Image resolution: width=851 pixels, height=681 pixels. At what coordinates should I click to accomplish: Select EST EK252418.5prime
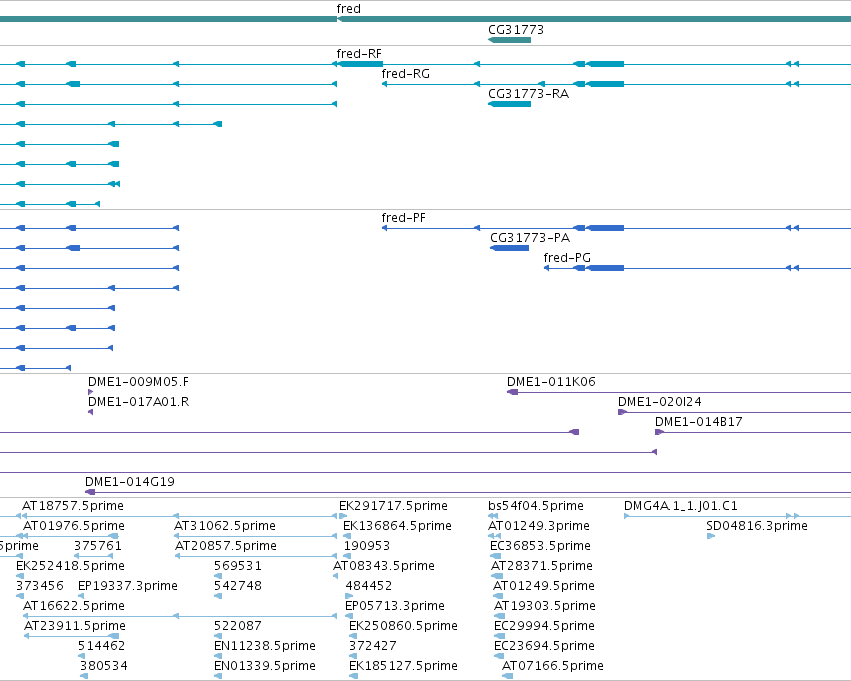[x=70, y=566]
